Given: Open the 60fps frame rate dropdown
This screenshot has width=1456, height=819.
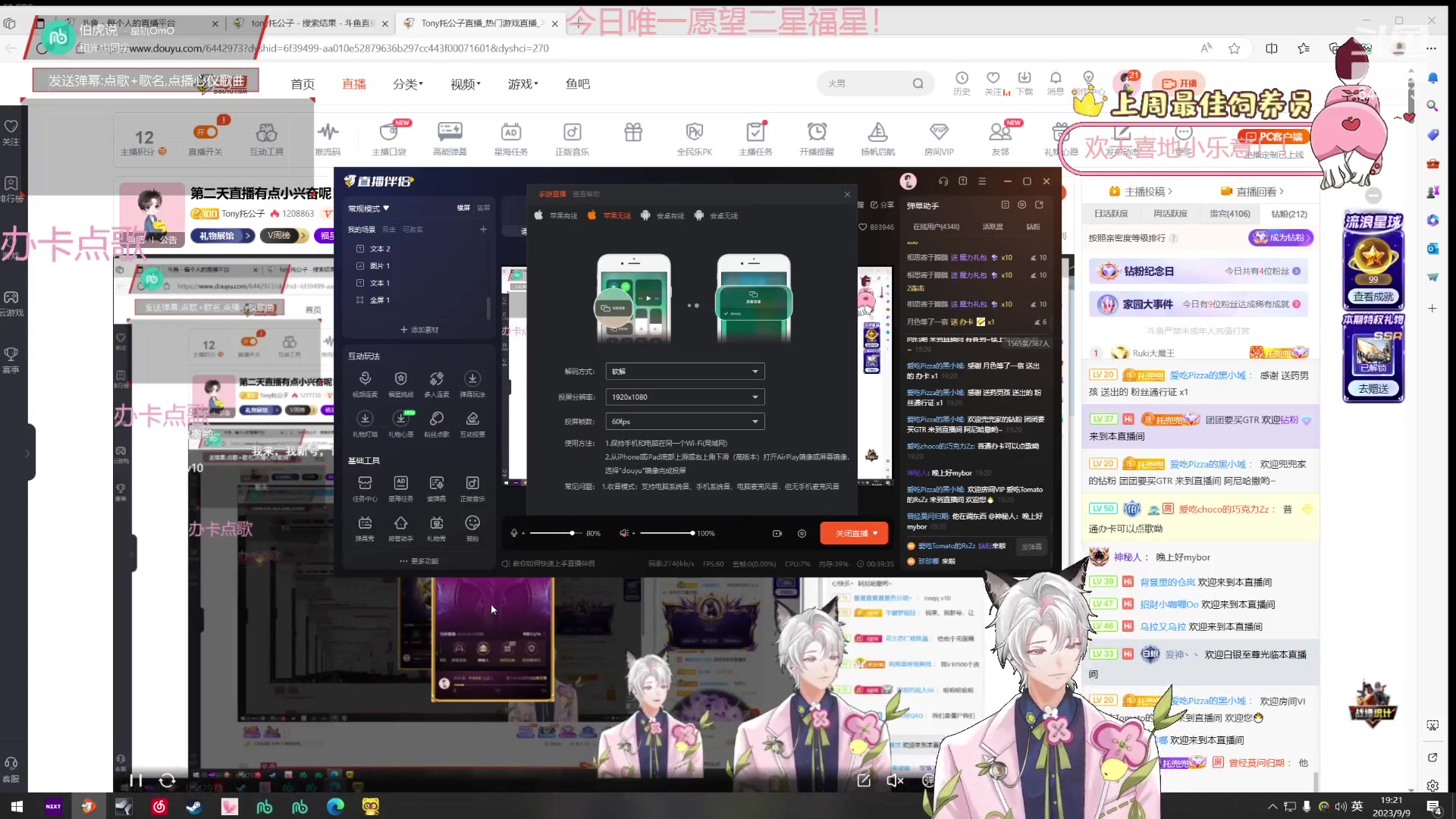Looking at the screenshot, I should (x=685, y=422).
